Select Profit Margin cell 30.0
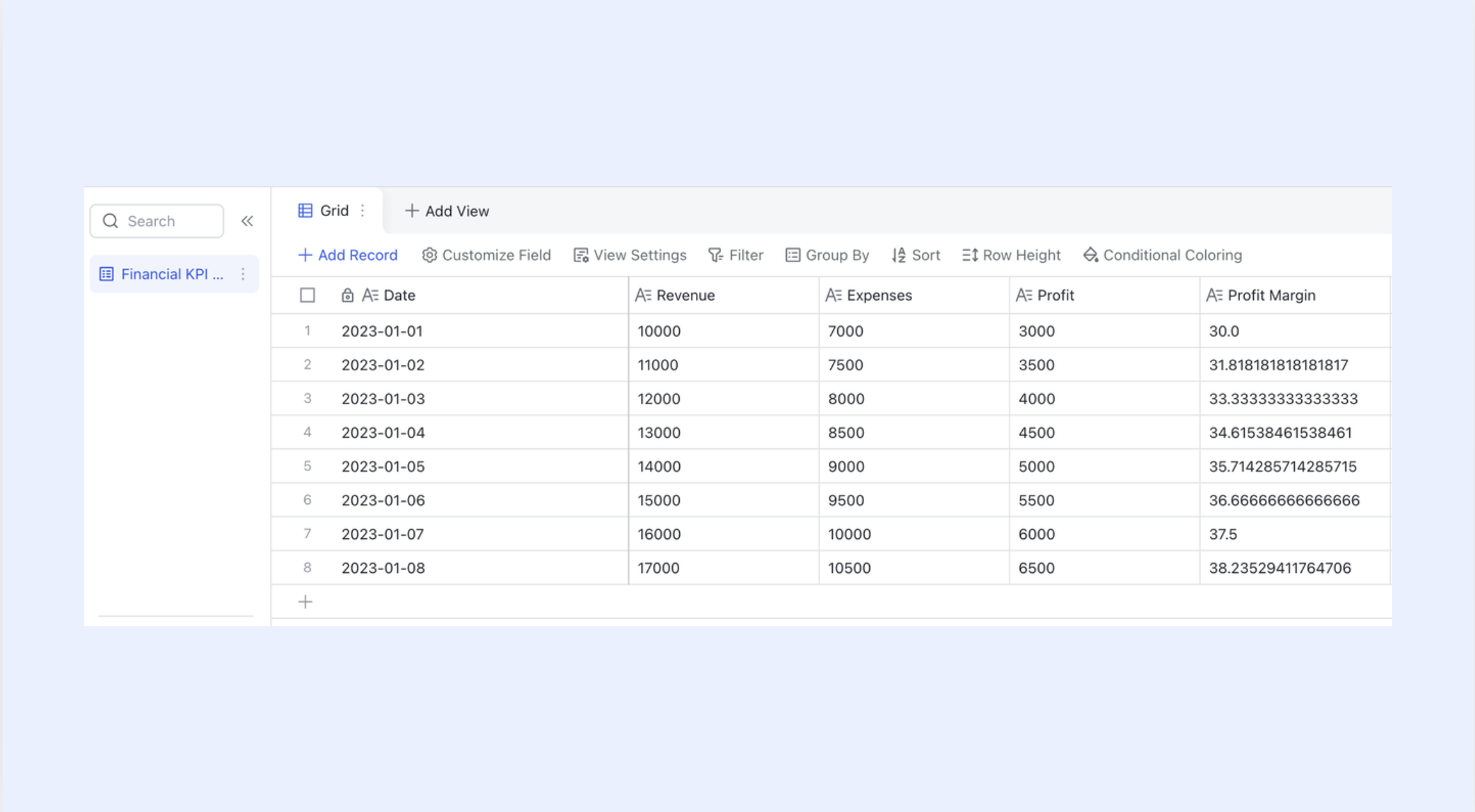1475x812 pixels. (1295, 331)
